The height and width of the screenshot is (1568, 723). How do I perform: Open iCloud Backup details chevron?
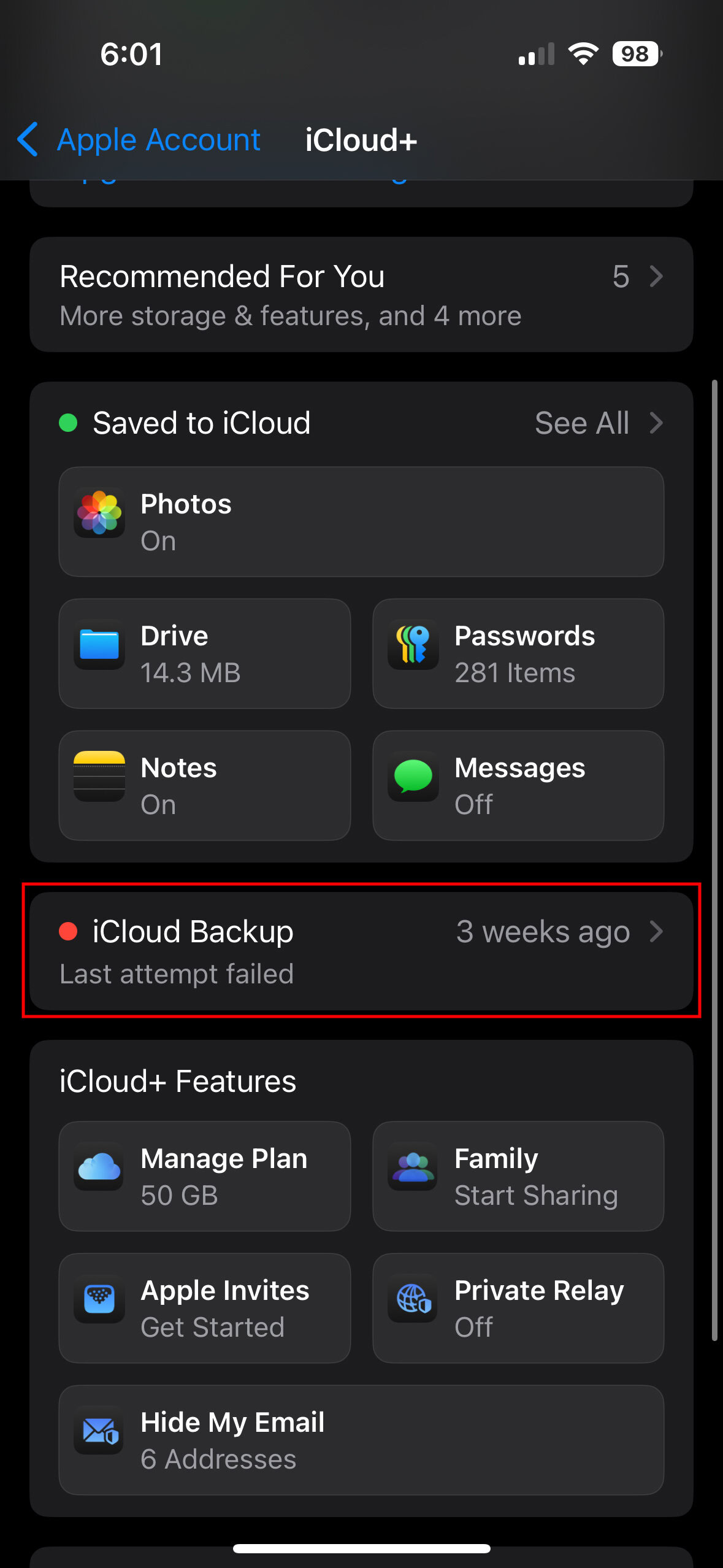pos(656,931)
